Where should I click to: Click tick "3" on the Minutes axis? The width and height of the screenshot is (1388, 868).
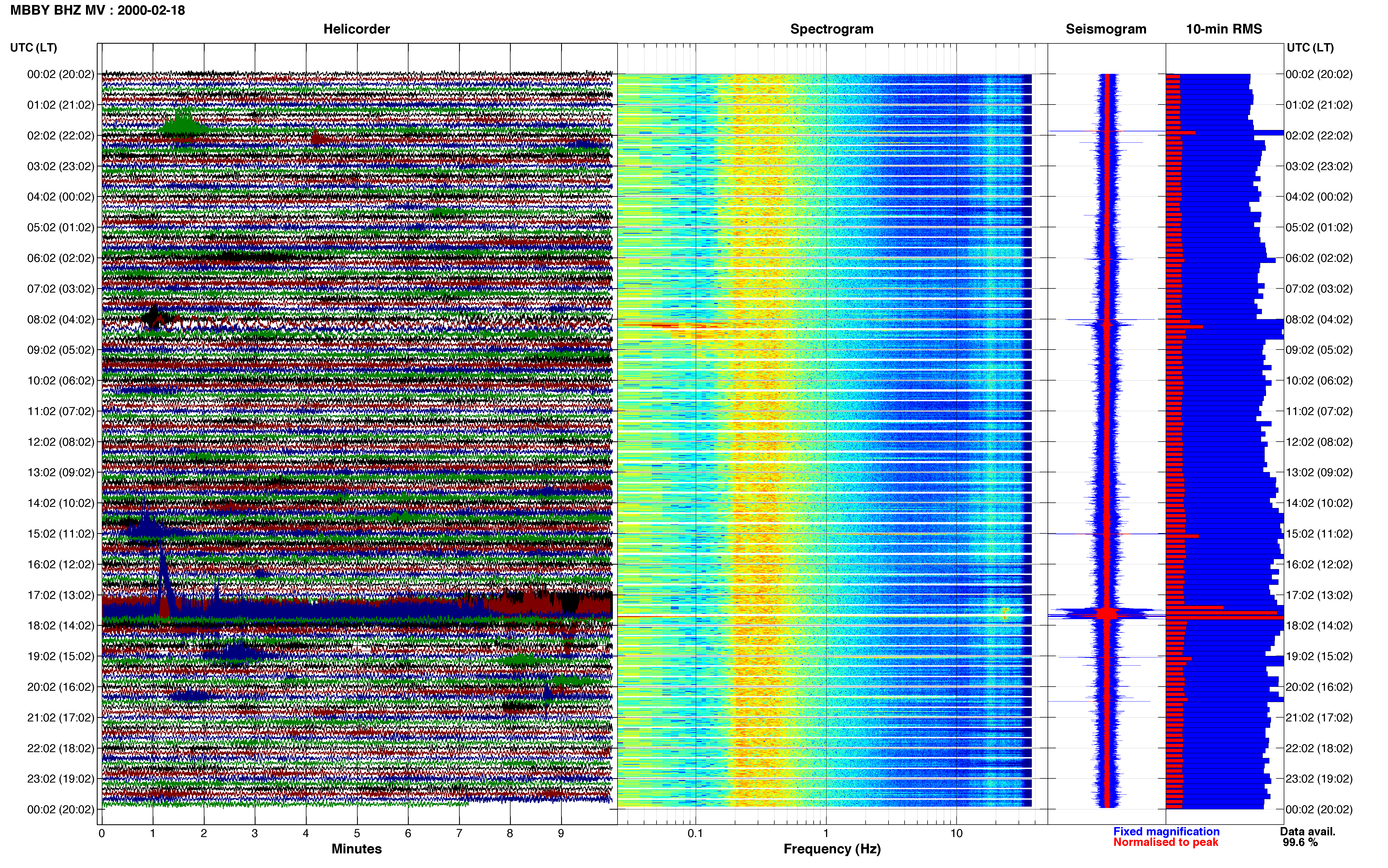click(255, 833)
